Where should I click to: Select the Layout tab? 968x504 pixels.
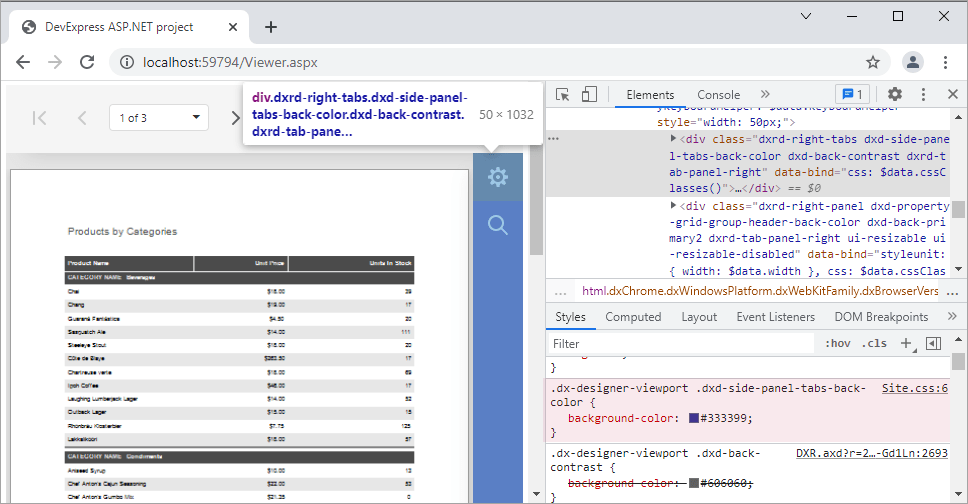pos(699,317)
